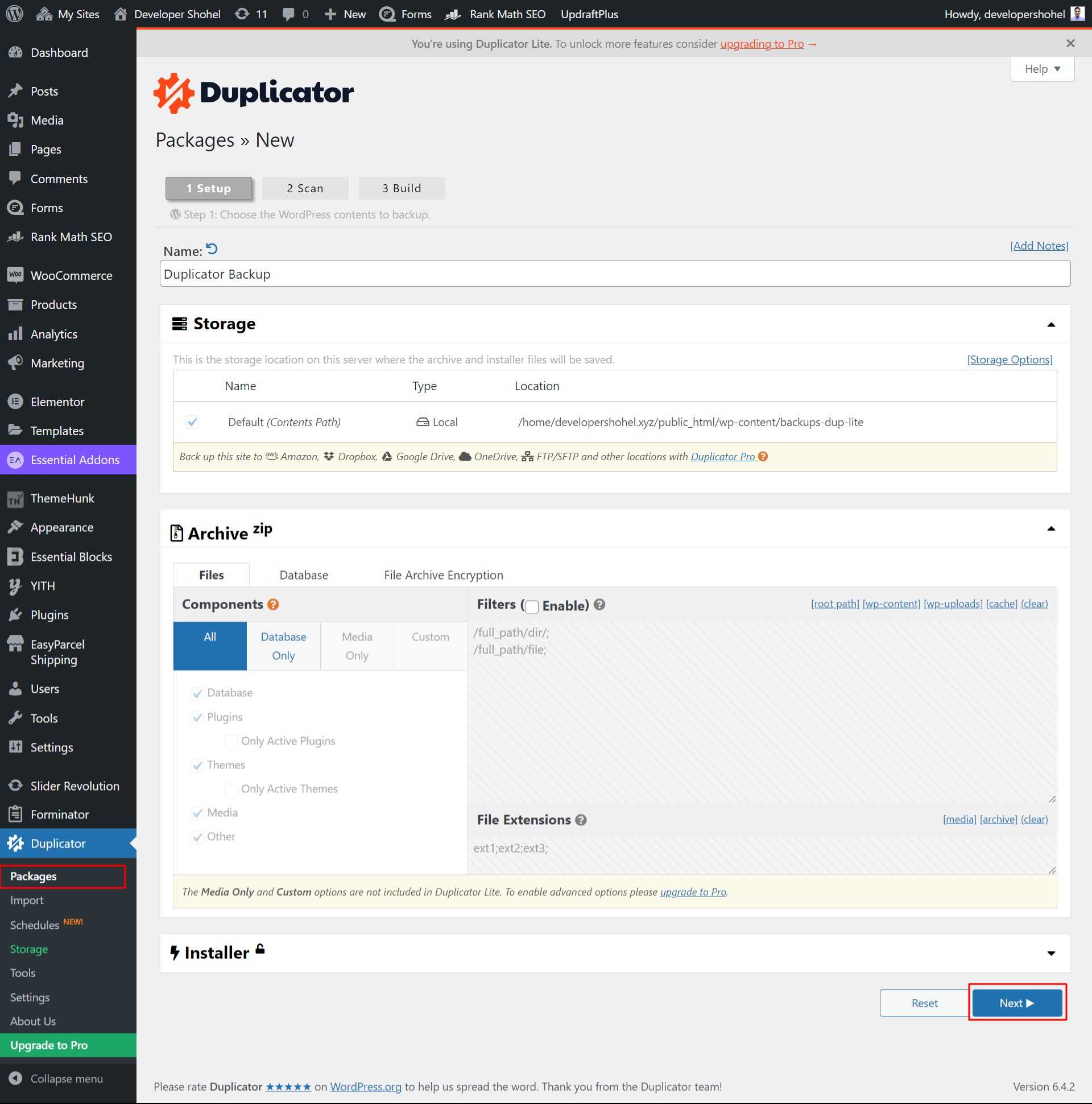The height and width of the screenshot is (1104, 1092).
Task: Toggle the Database component checkbox
Action: (197, 693)
